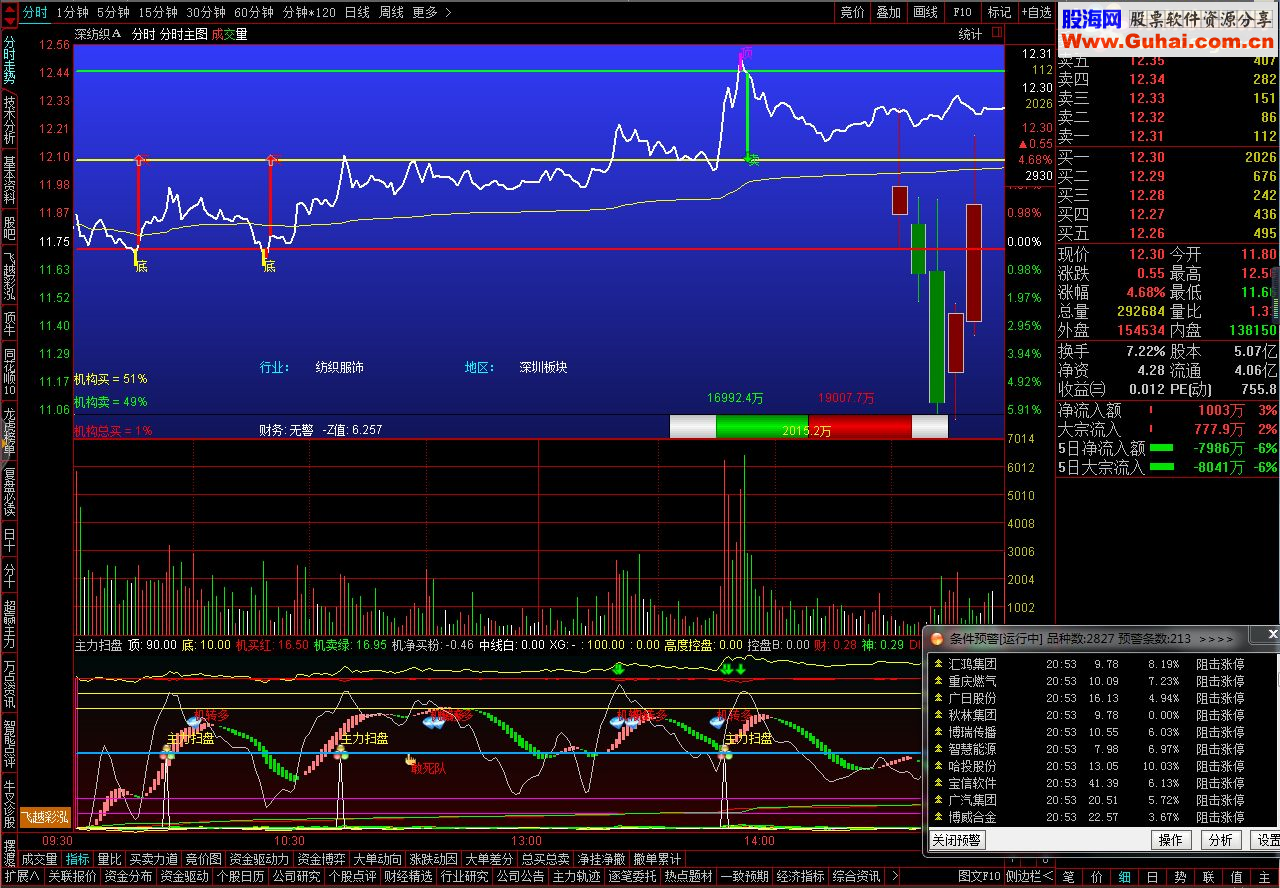Select the 日线 daily chart tab
This screenshot has height=888, width=1280.
[356, 12]
